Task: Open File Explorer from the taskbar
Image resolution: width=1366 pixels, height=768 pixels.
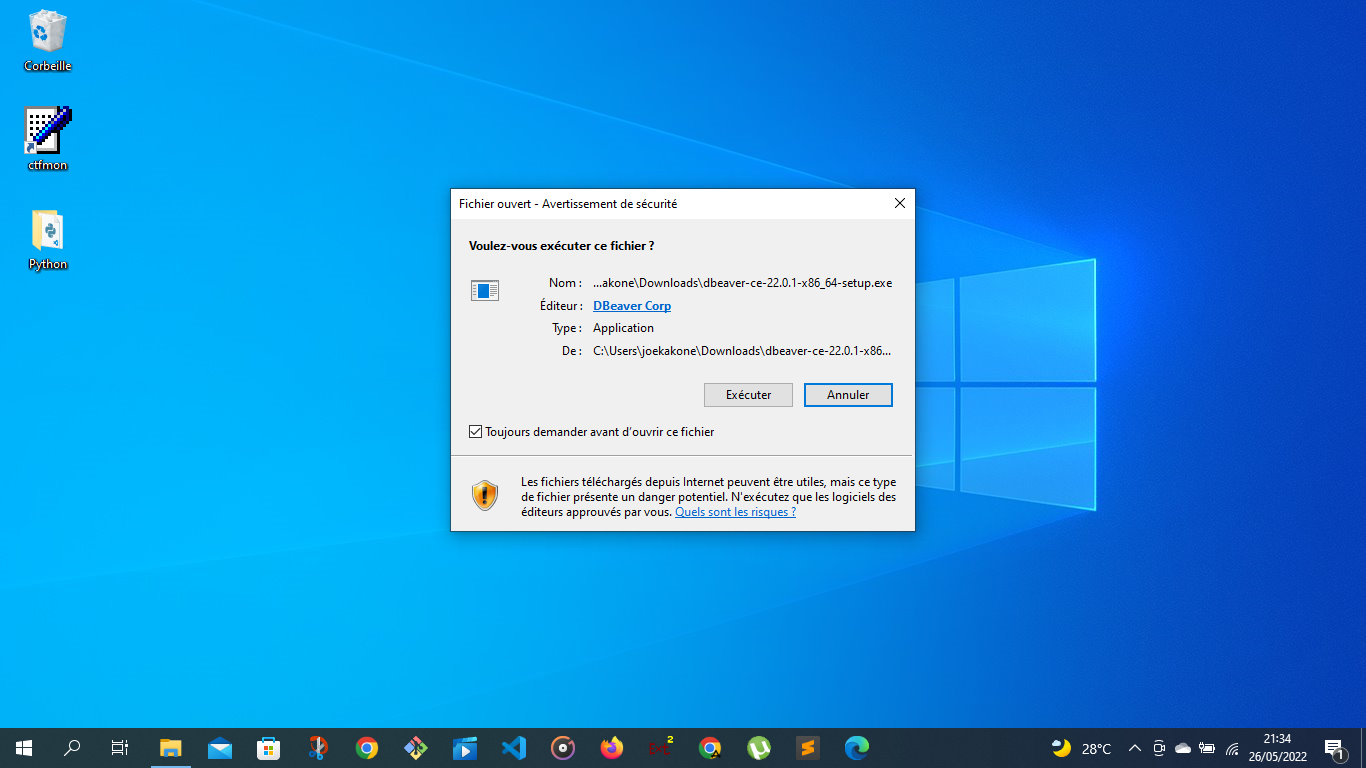Action: pos(171,748)
